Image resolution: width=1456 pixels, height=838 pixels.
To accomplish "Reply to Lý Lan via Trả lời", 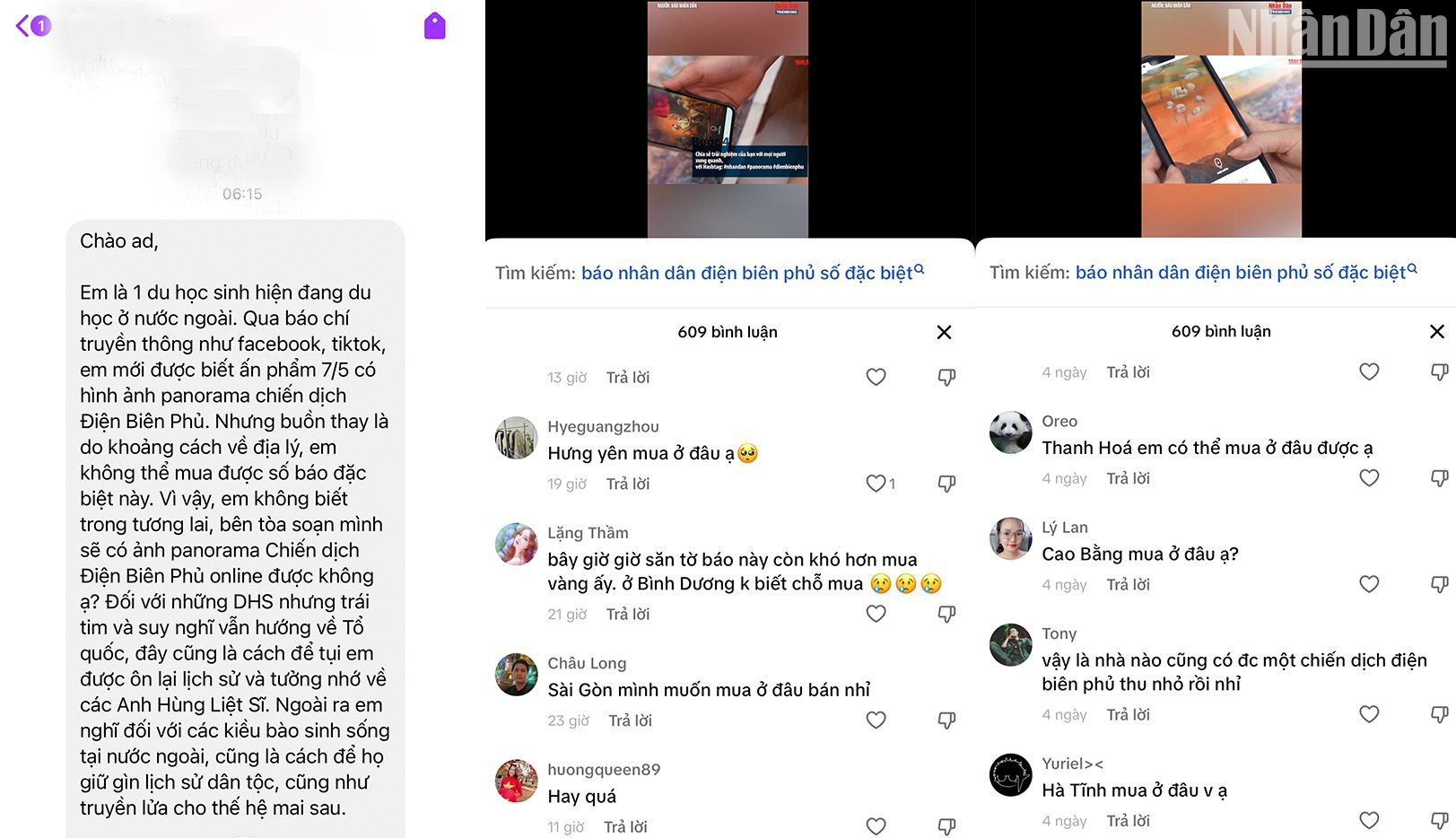I will coord(1129,584).
